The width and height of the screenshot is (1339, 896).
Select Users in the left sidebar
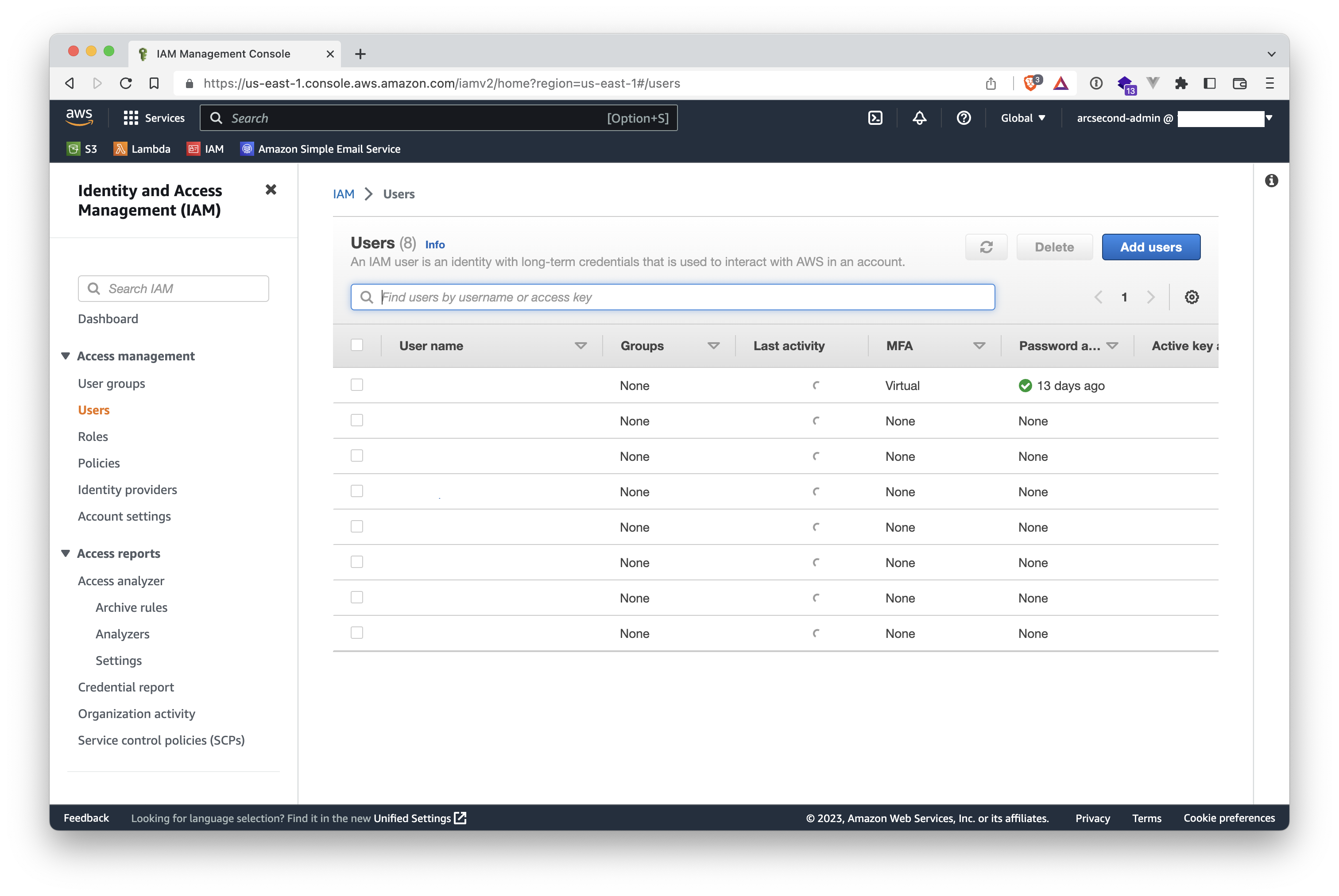coord(94,409)
